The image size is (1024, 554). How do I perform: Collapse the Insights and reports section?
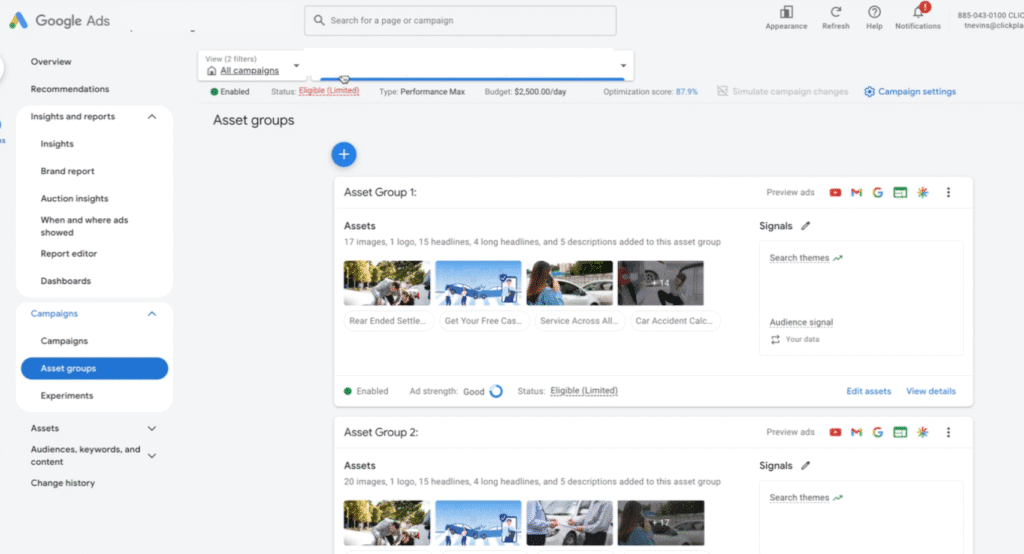point(152,117)
